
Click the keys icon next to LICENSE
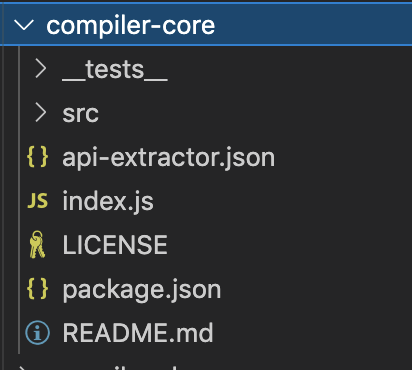click(37, 245)
